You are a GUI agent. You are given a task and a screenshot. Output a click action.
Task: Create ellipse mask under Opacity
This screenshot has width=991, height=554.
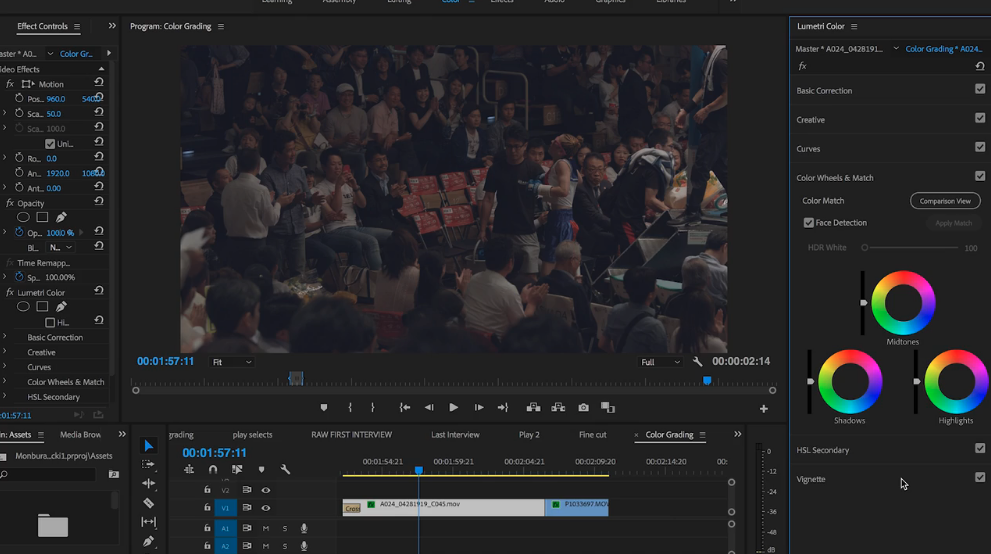tap(23, 217)
